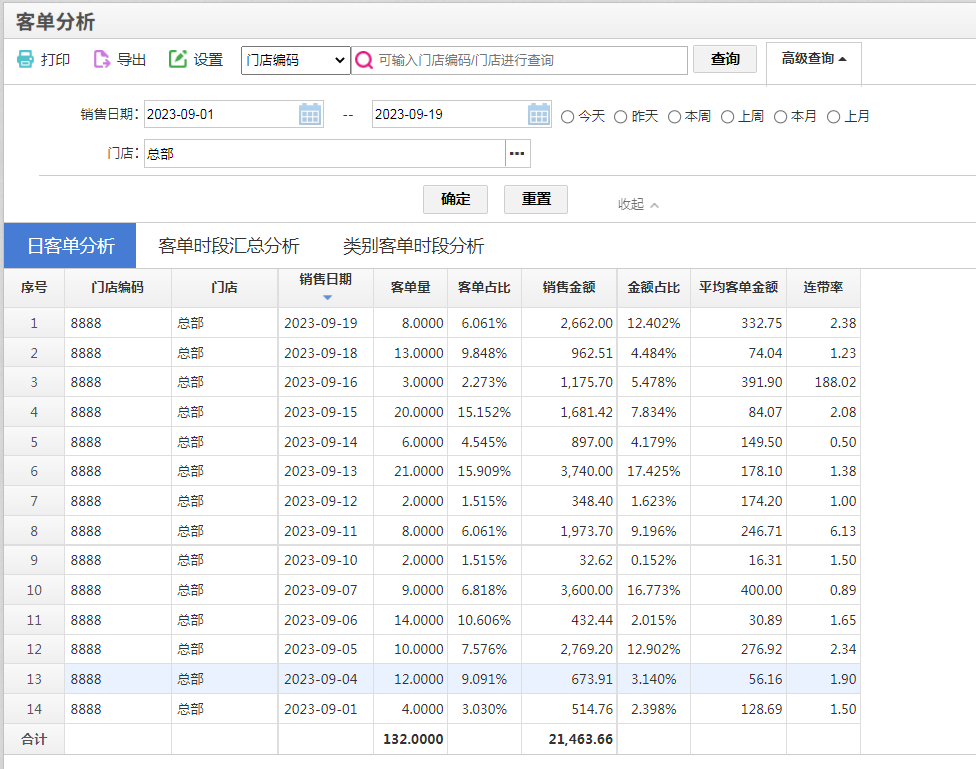Screen dimensions: 976x769
Task: Open the start date calendar icon
Action: click(310, 115)
